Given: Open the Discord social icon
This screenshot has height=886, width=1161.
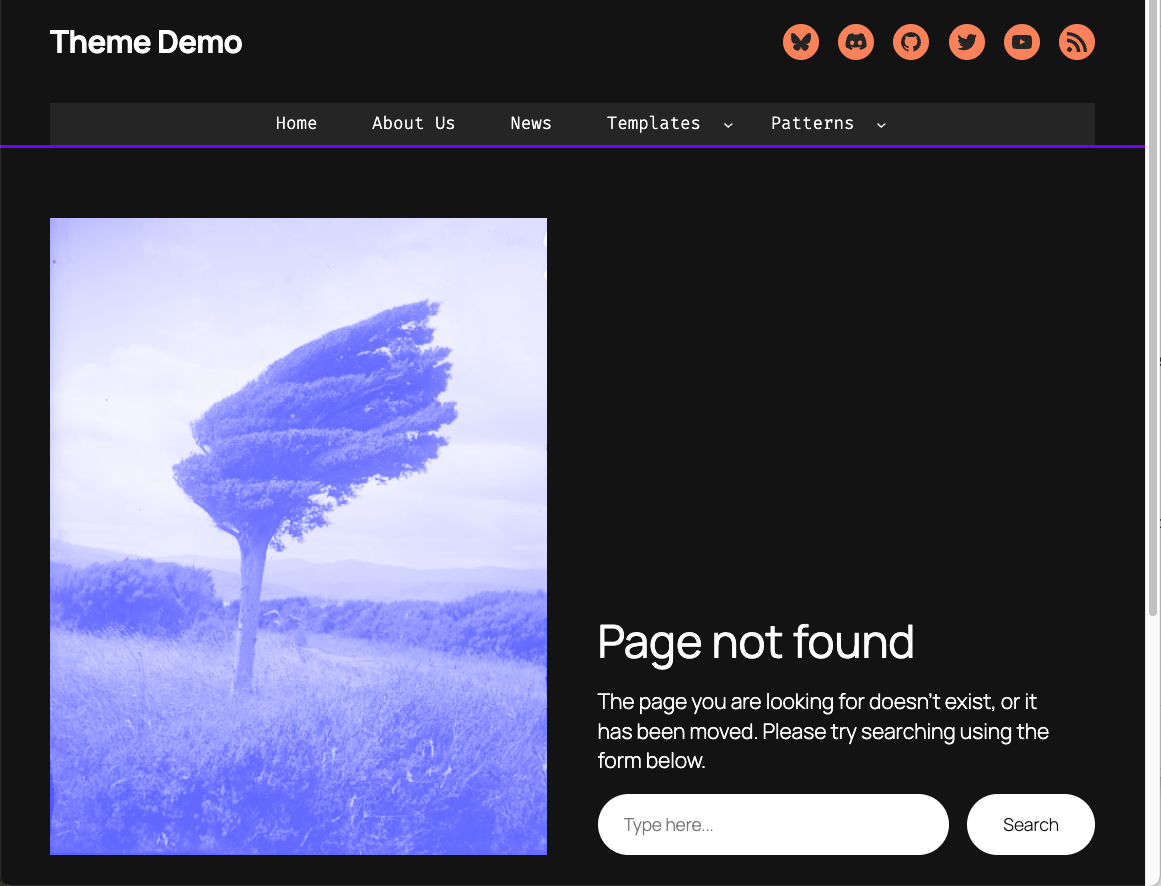Looking at the screenshot, I should pos(856,42).
